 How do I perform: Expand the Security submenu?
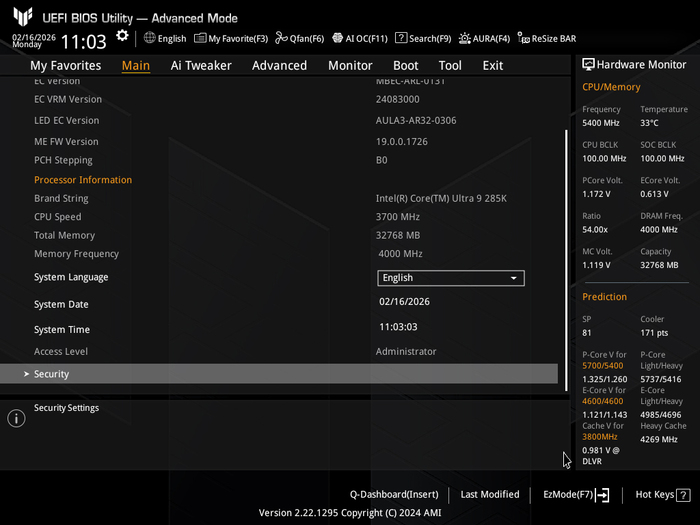click(x=52, y=374)
